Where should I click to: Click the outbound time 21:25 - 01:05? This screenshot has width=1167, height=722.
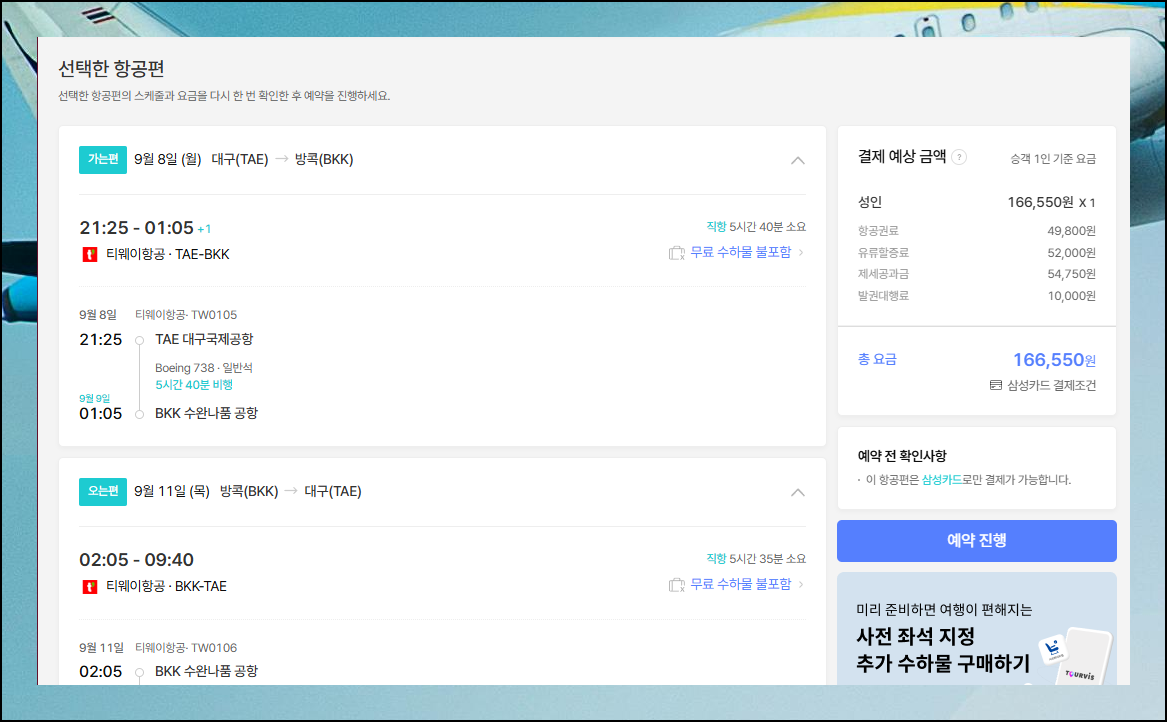pyautogui.click(x=136, y=228)
